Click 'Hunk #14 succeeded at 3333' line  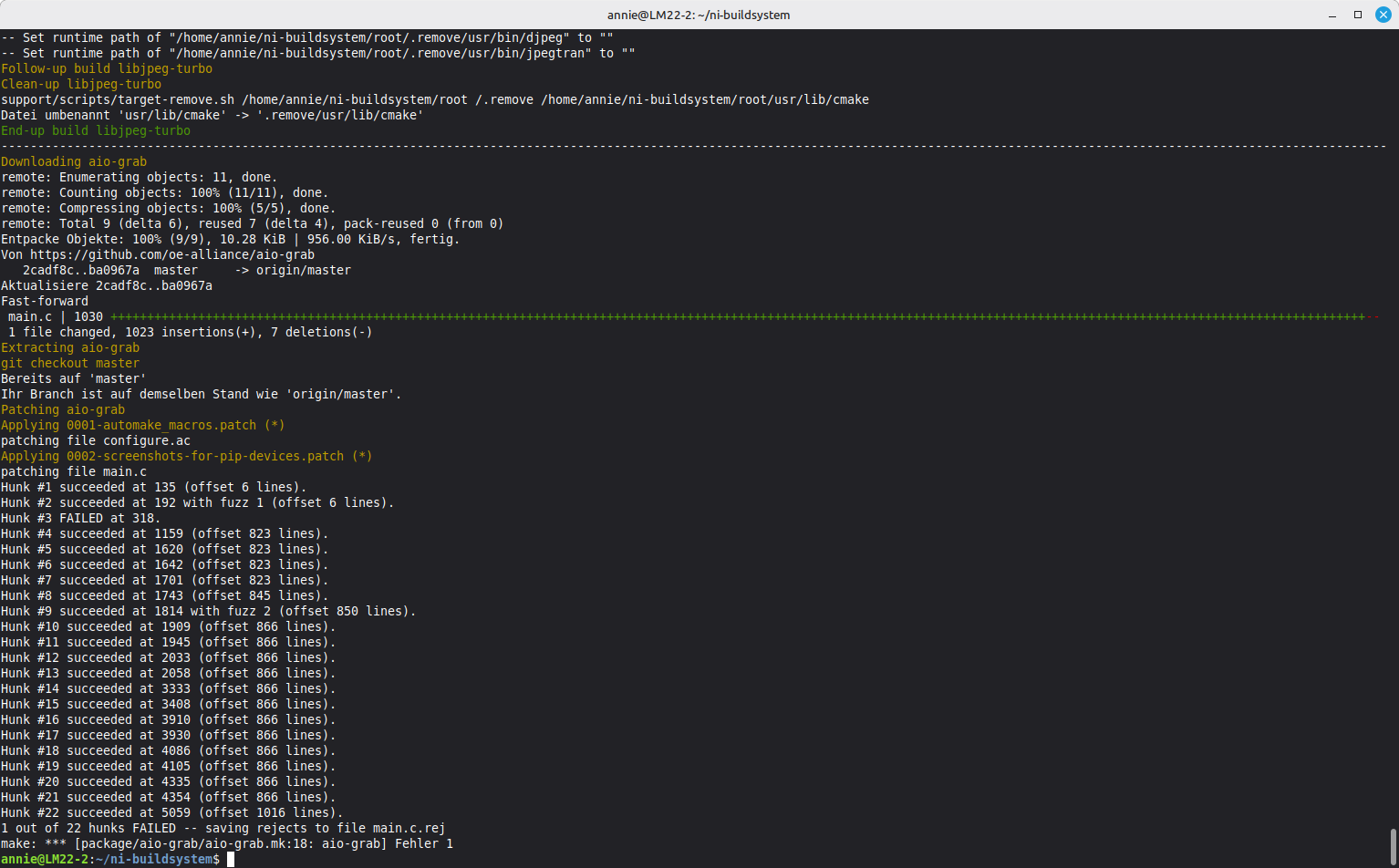point(169,688)
